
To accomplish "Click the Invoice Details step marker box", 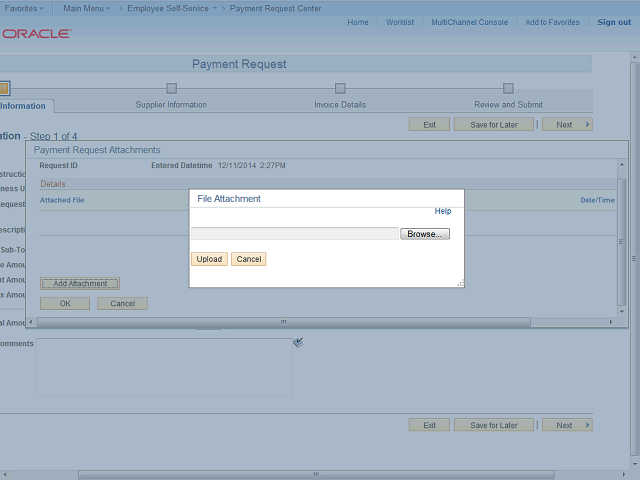I will pyautogui.click(x=340, y=88).
